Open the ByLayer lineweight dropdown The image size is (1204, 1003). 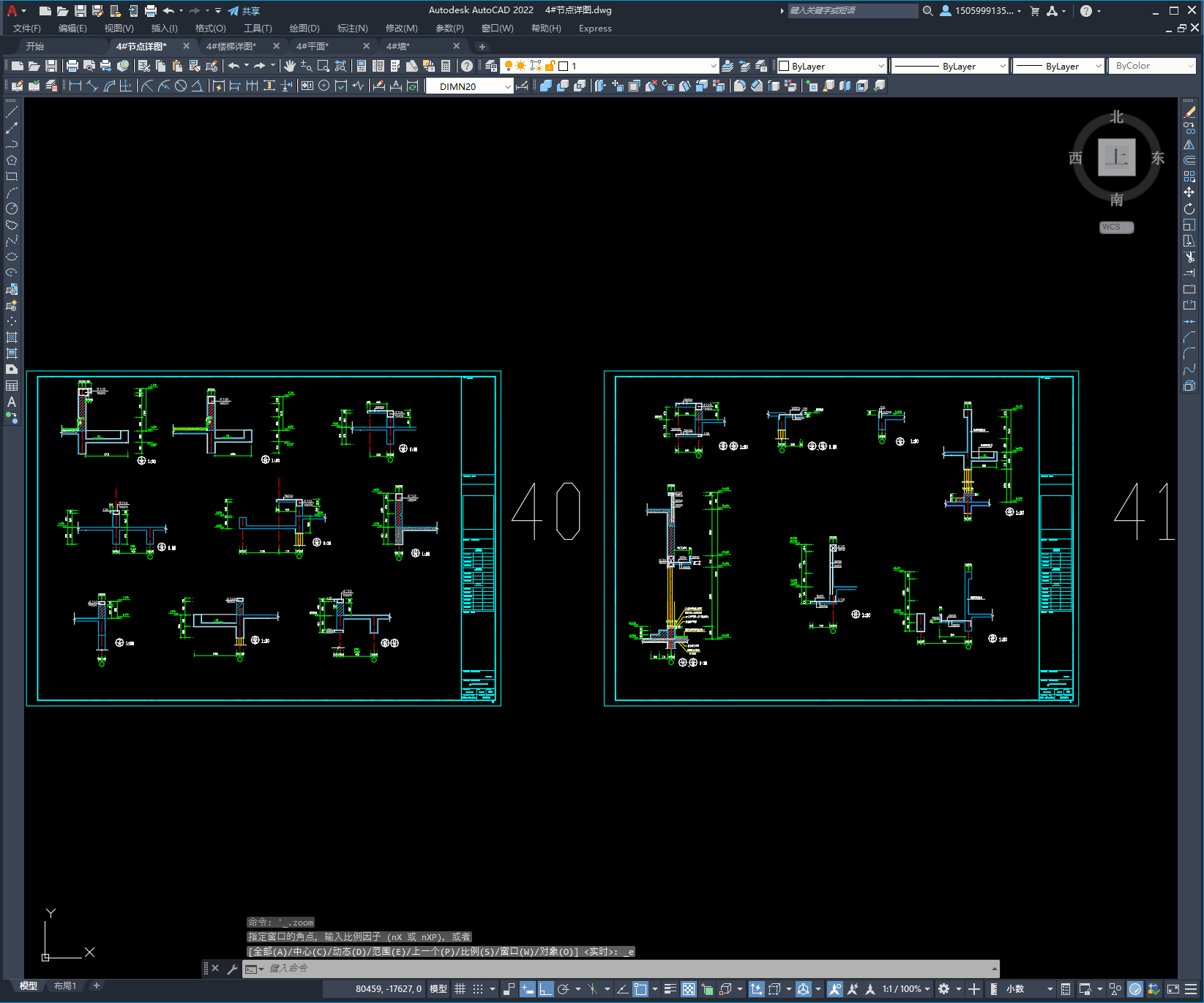(x=1058, y=66)
